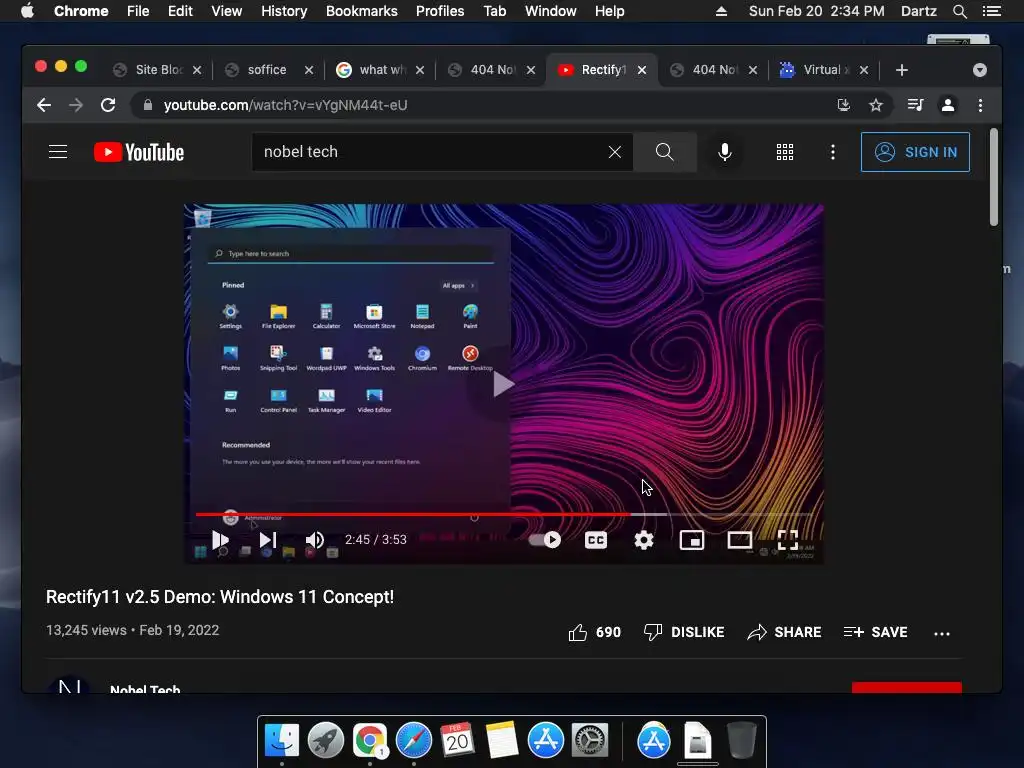The image size is (1024, 768).
Task: Open a new browser tab
Action: click(x=902, y=70)
